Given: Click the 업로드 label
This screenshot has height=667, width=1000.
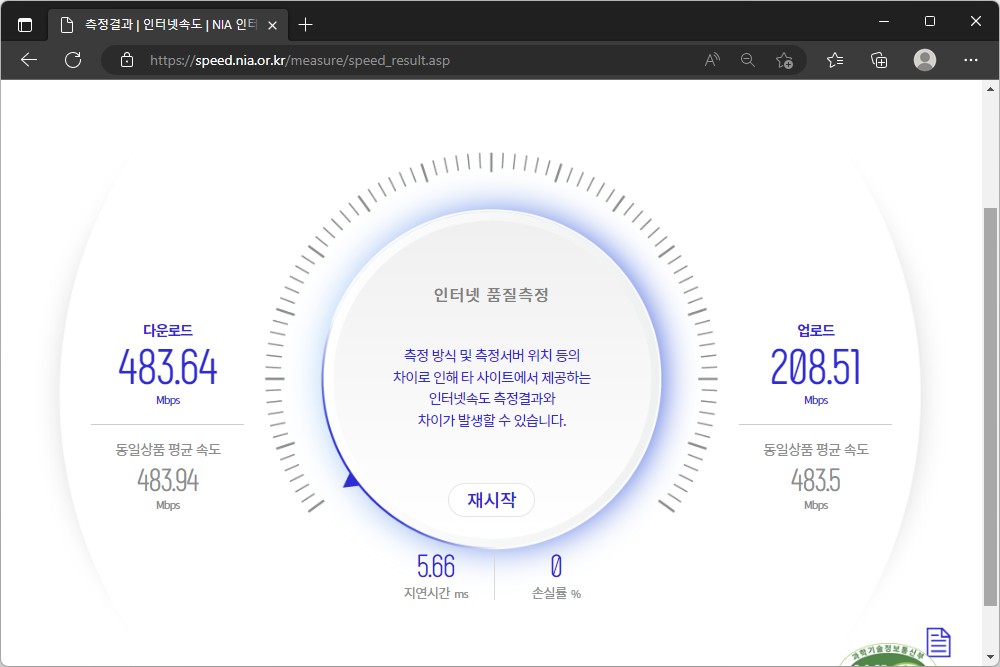Looking at the screenshot, I should point(816,330).
